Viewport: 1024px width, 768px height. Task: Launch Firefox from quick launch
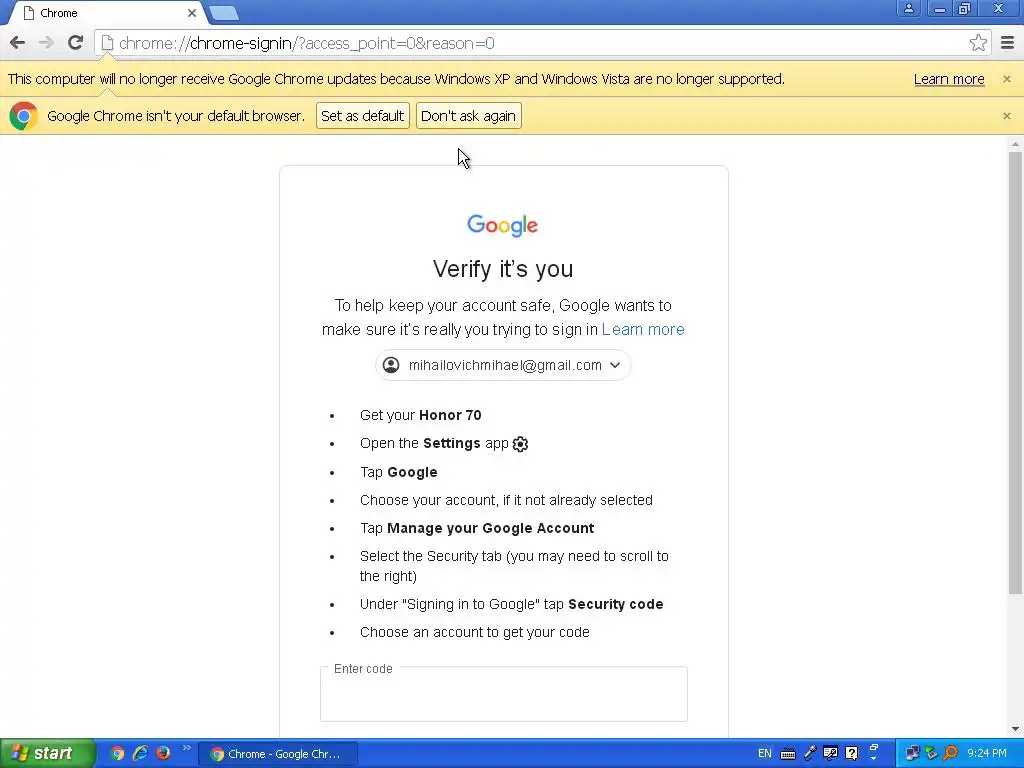163,753
